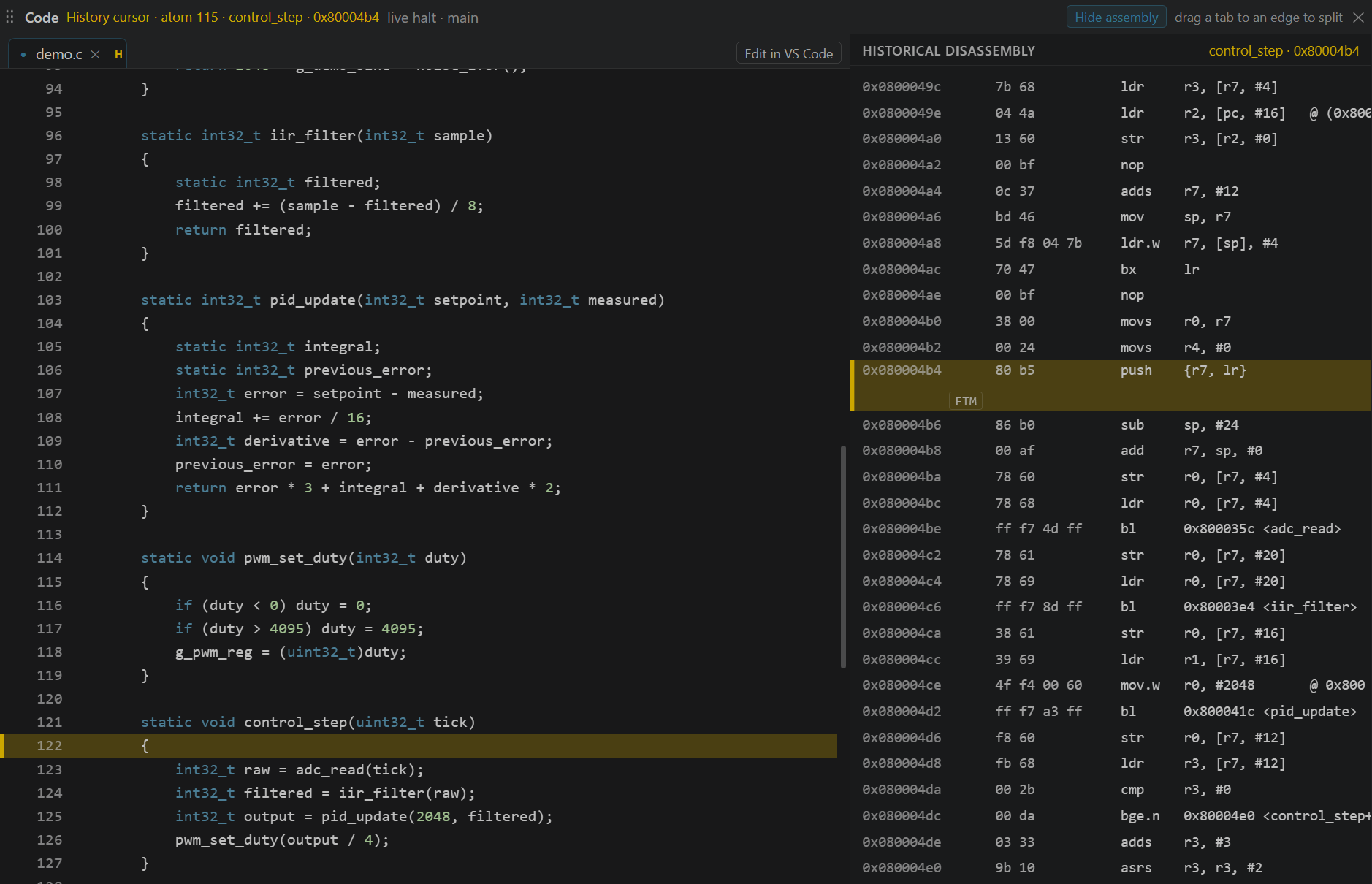Click 'static int32_t previous_error' declaration
This screenshot has width=1372, height=884.
click(x=303, y=370)
